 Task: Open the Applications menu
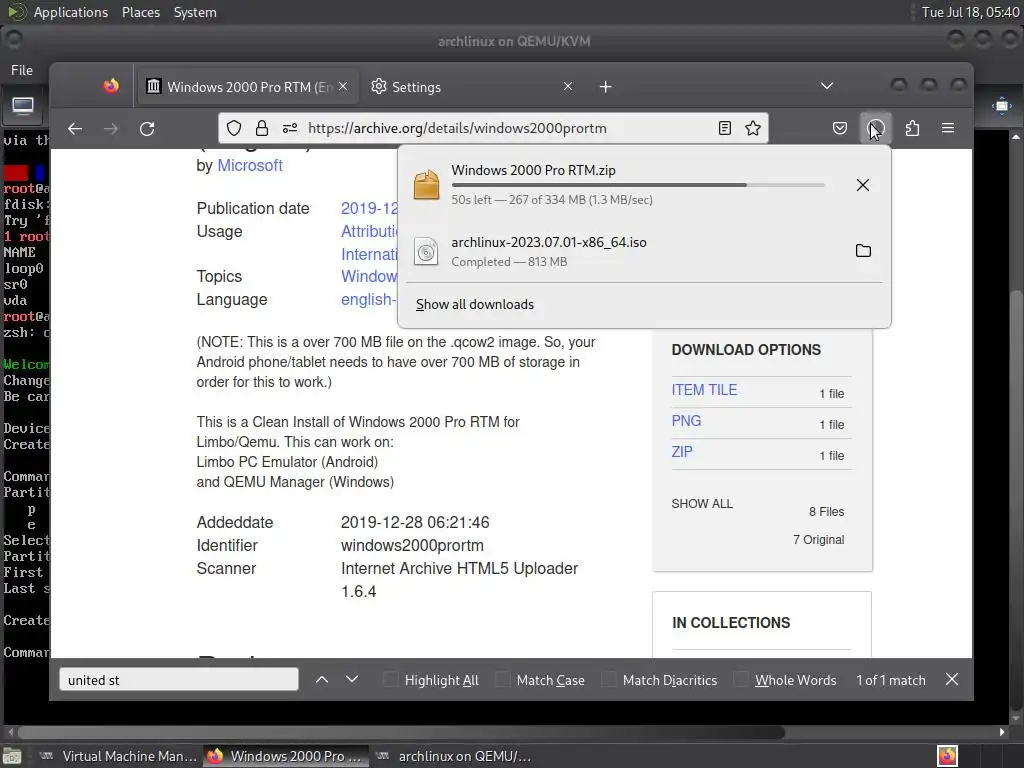point(71,12)
